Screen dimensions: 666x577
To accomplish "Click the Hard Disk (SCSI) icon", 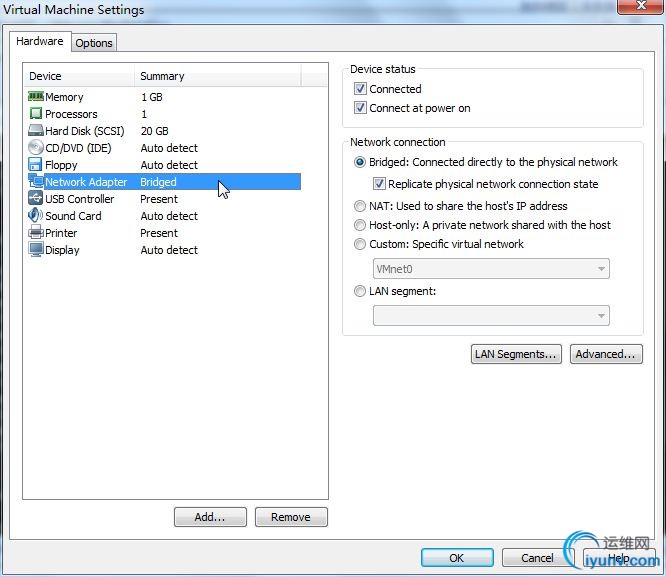I will pyautogui.click(x=36, y=130).
